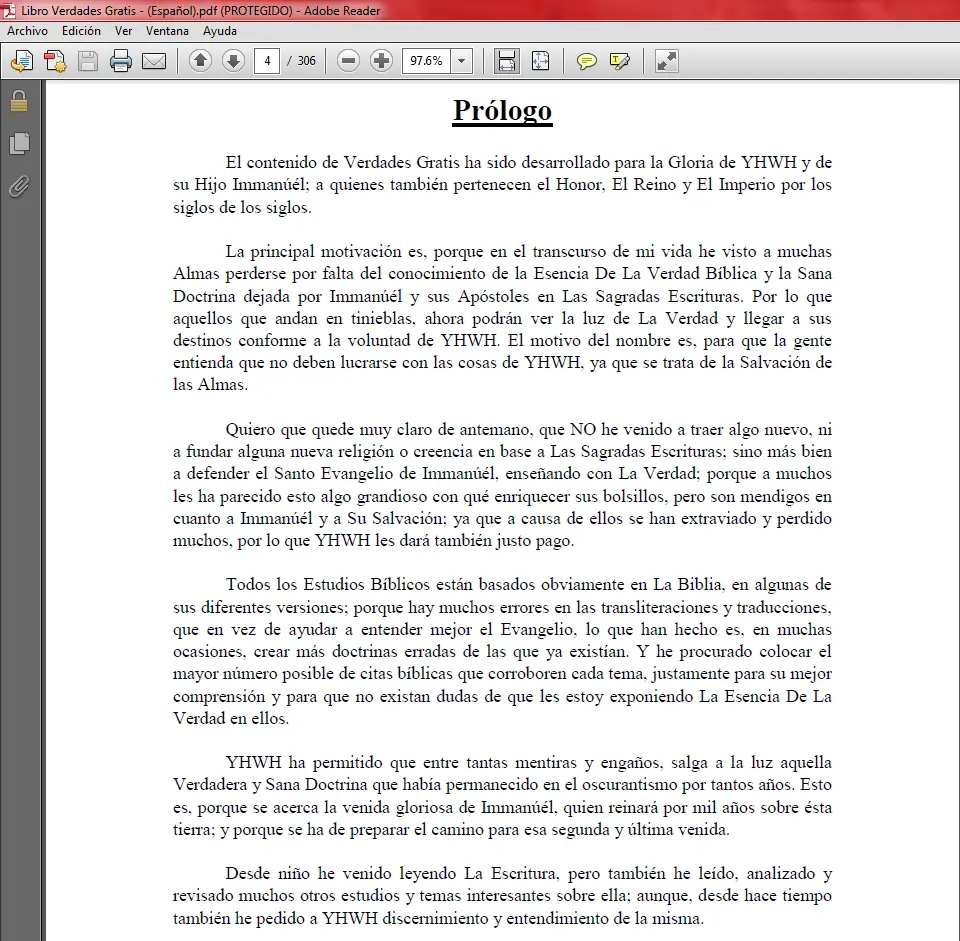Viewport: 960px width, 941px height.
Task: Go to next page arrow
Action: pyautogui.click(x=233, y=61)
